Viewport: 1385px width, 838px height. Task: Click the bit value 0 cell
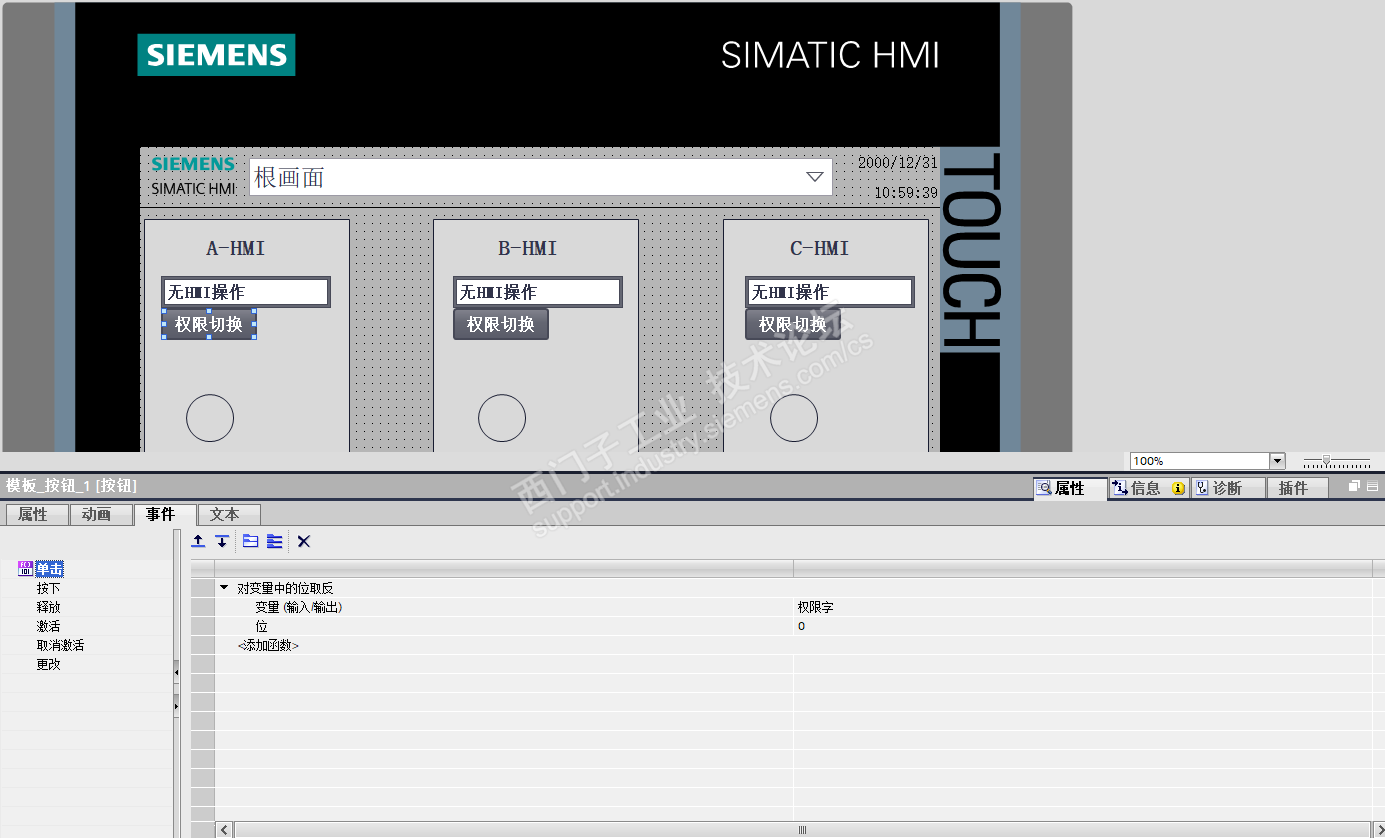point(1083,626)
